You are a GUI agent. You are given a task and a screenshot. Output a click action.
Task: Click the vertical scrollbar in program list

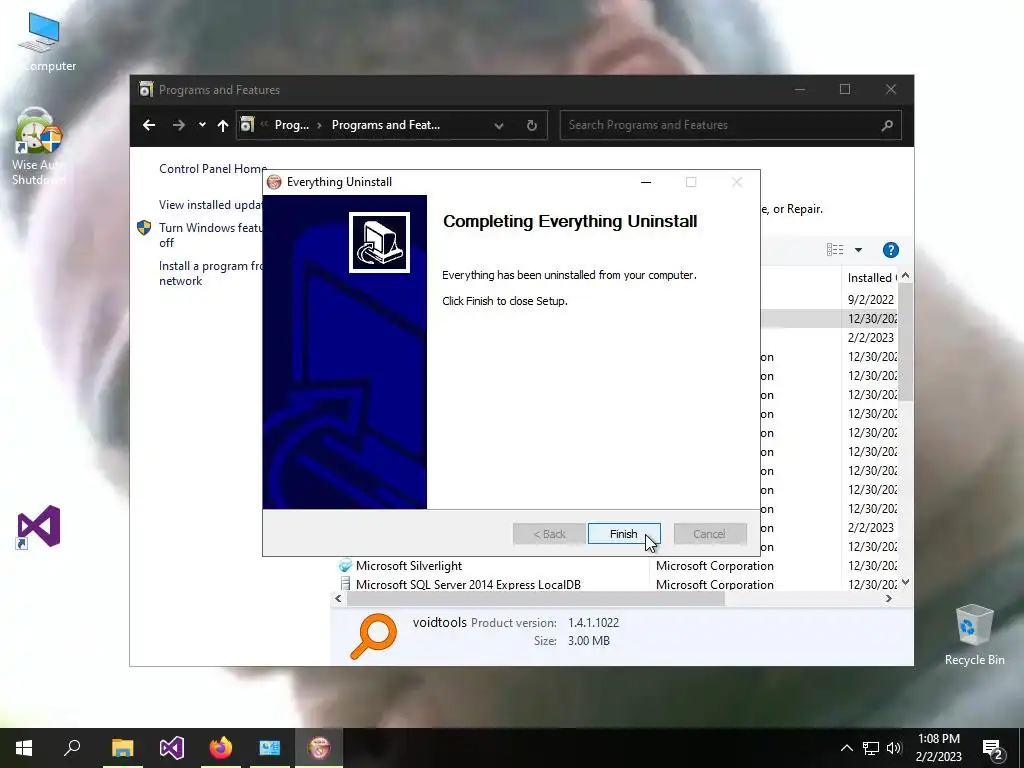[x=905, y=342]
